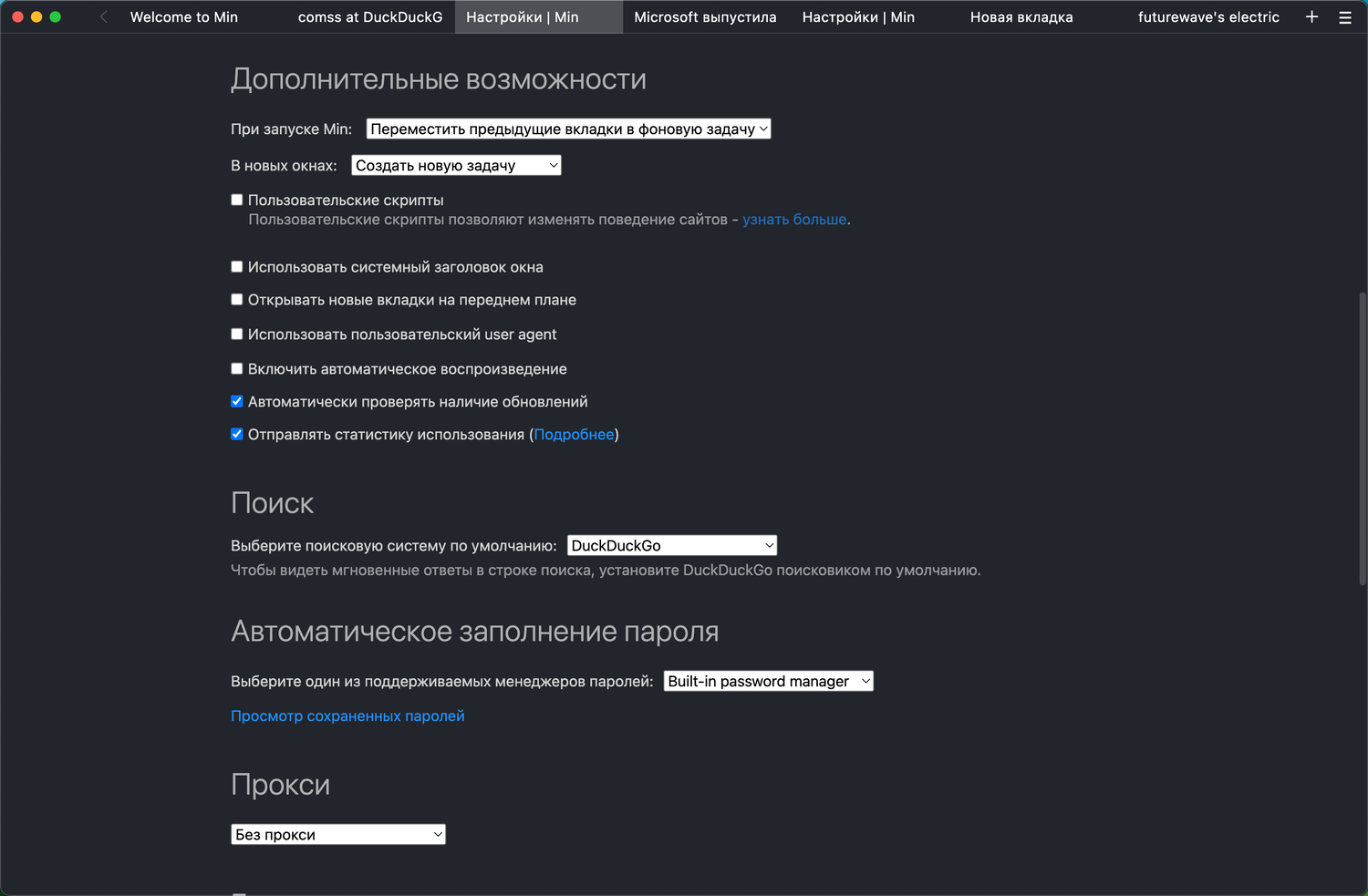Open default search engine DuckDuckGo dropdown

(x=671, y=546)
